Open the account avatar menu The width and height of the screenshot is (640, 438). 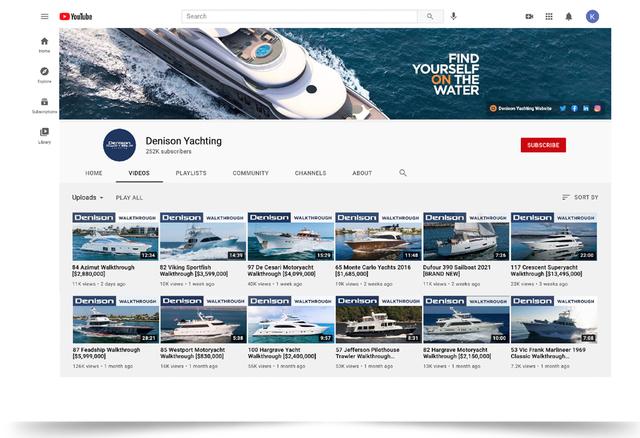(592, 16)
